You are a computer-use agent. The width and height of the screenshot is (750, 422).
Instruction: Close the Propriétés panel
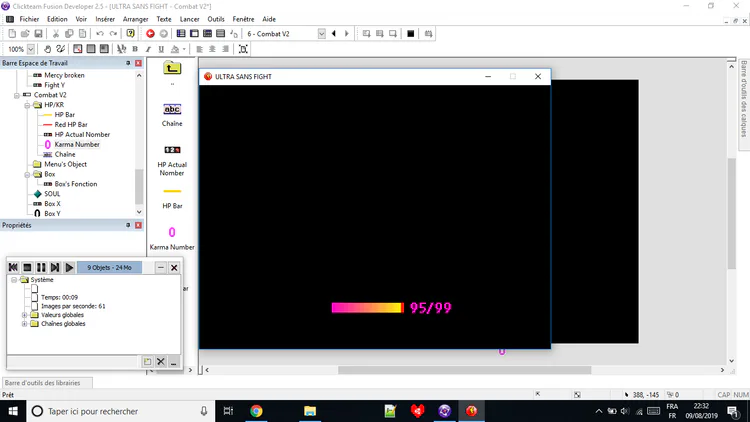[138, 225]
